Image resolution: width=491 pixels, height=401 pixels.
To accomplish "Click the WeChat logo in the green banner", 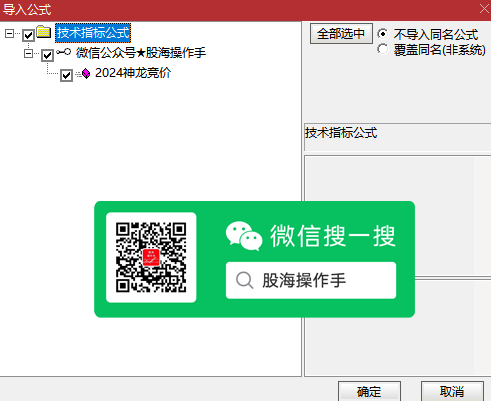I will (x=244, y=236).
